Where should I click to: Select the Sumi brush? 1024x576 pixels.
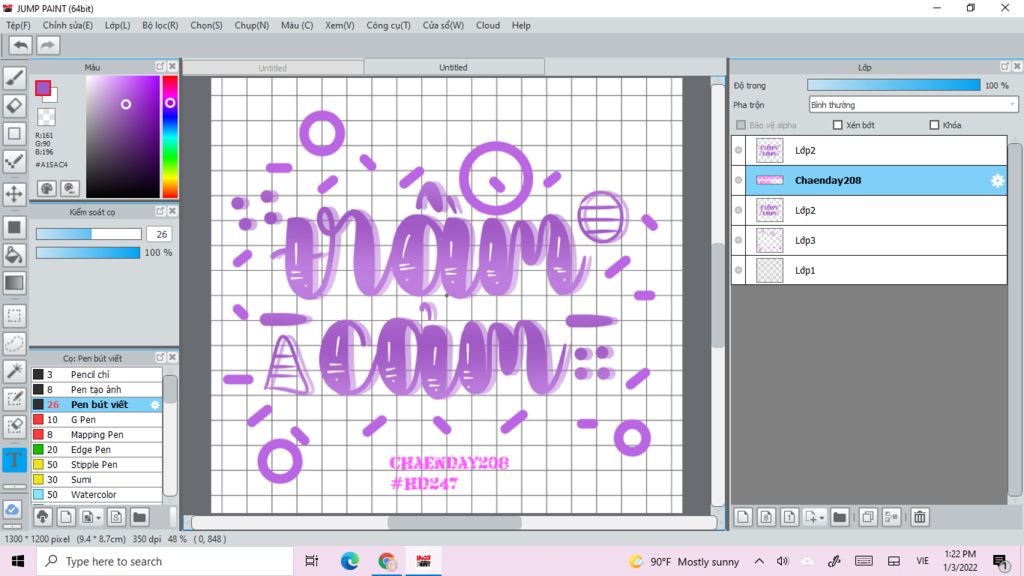(x=97, y=480)
